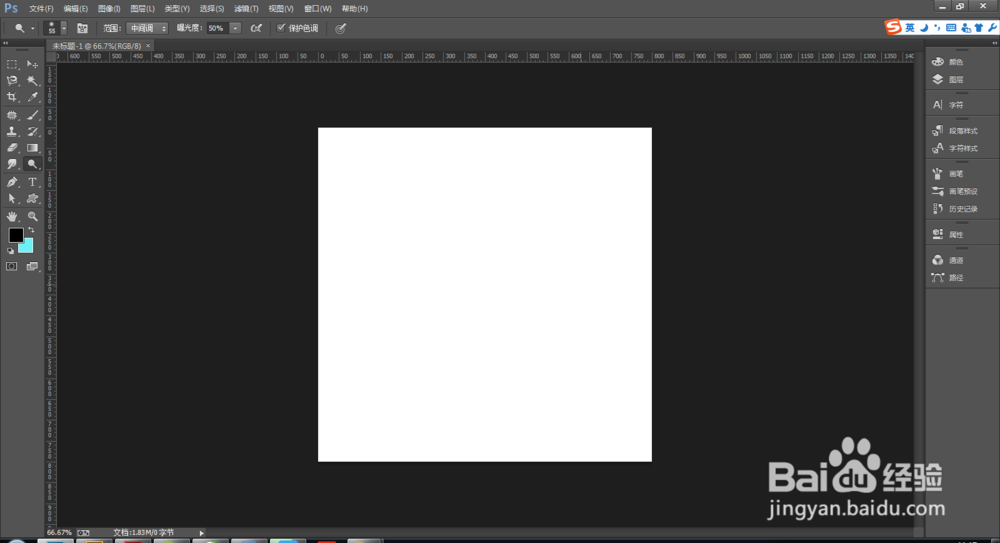Select the Path Selection tool

coord(12,198)
